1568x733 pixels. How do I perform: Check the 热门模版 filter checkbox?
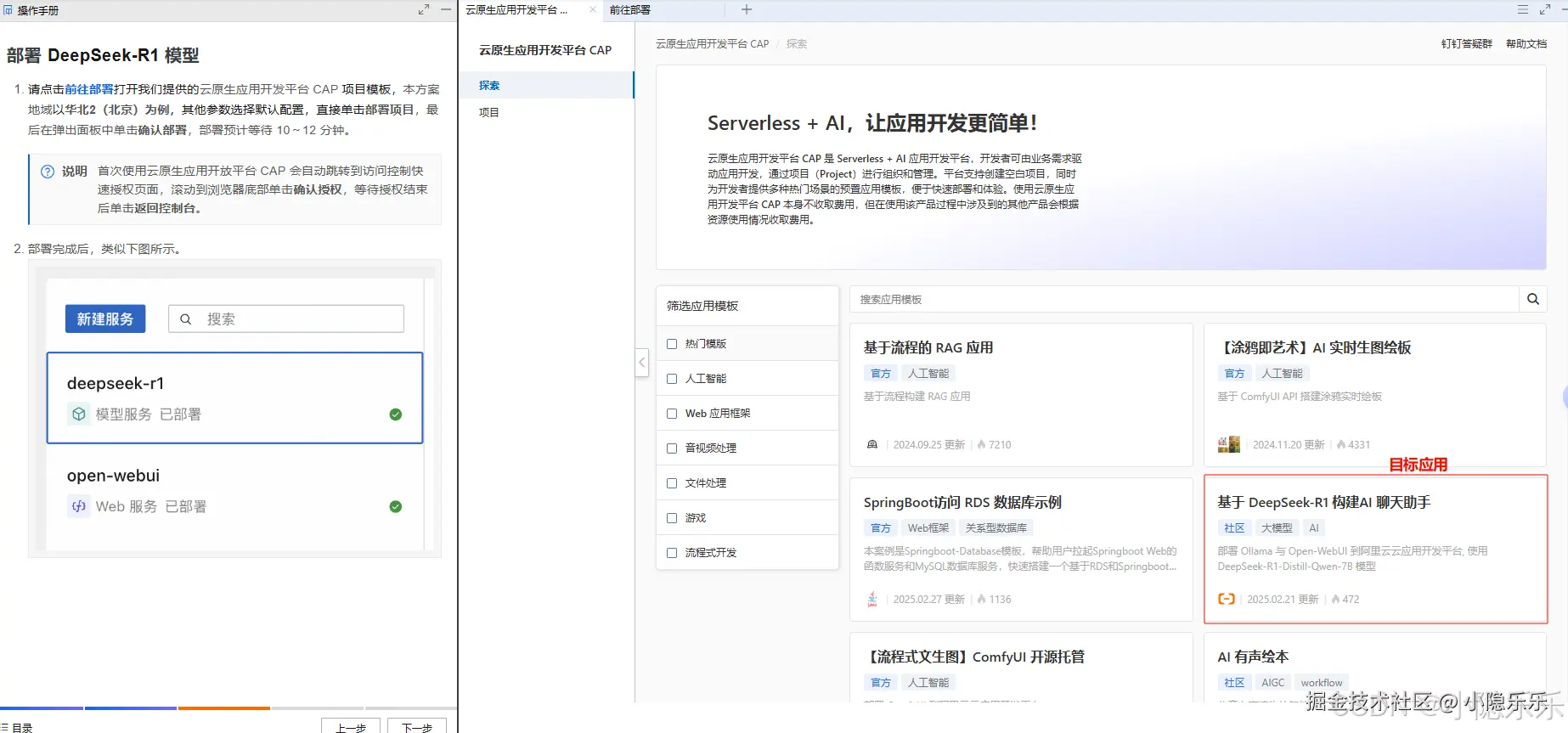[672, 344]
